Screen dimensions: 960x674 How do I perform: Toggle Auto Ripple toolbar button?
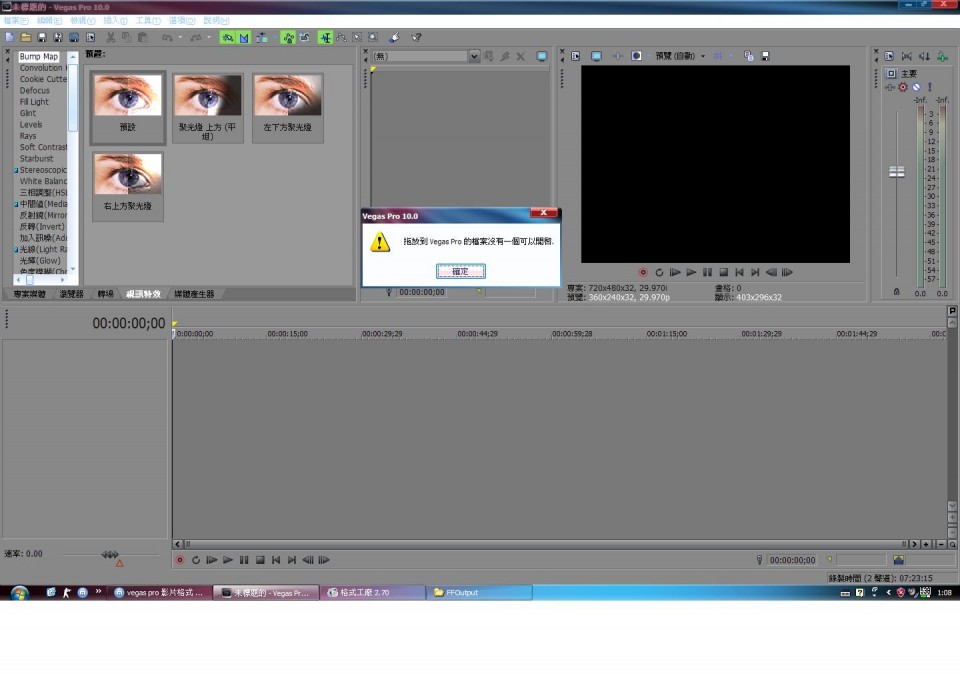[x=261, y=37]
